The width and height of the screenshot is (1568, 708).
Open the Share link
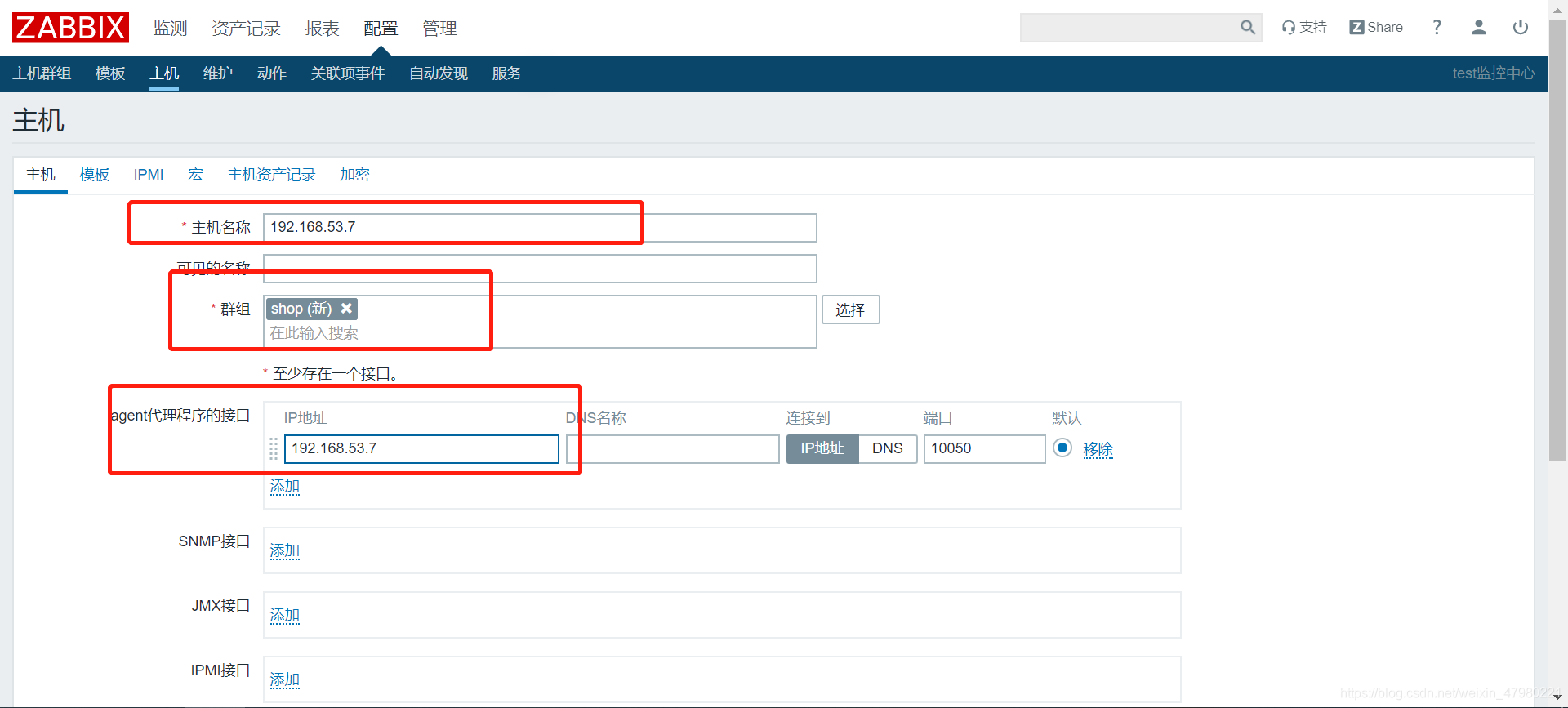[1376, 27]
